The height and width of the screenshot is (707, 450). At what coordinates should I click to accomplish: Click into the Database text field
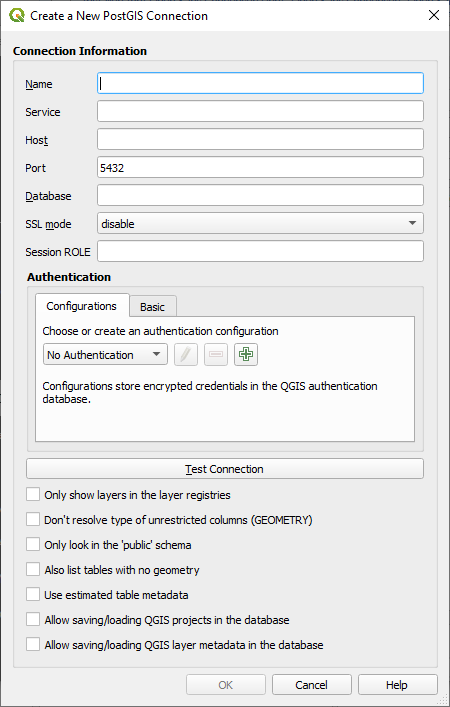point(260,195)
